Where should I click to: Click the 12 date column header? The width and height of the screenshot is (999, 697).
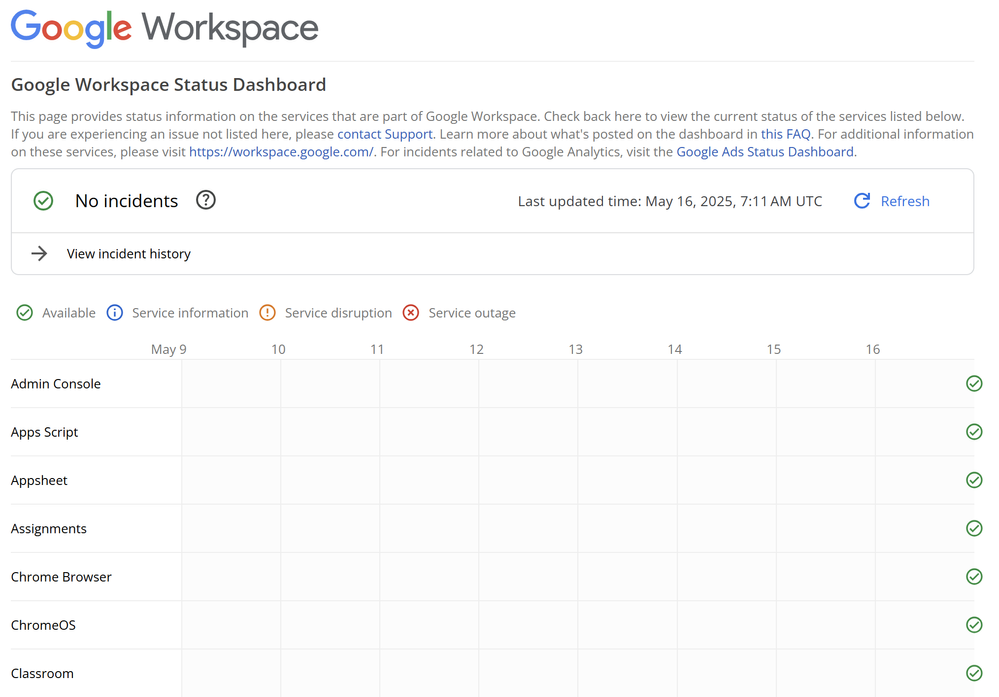[477, 350]
